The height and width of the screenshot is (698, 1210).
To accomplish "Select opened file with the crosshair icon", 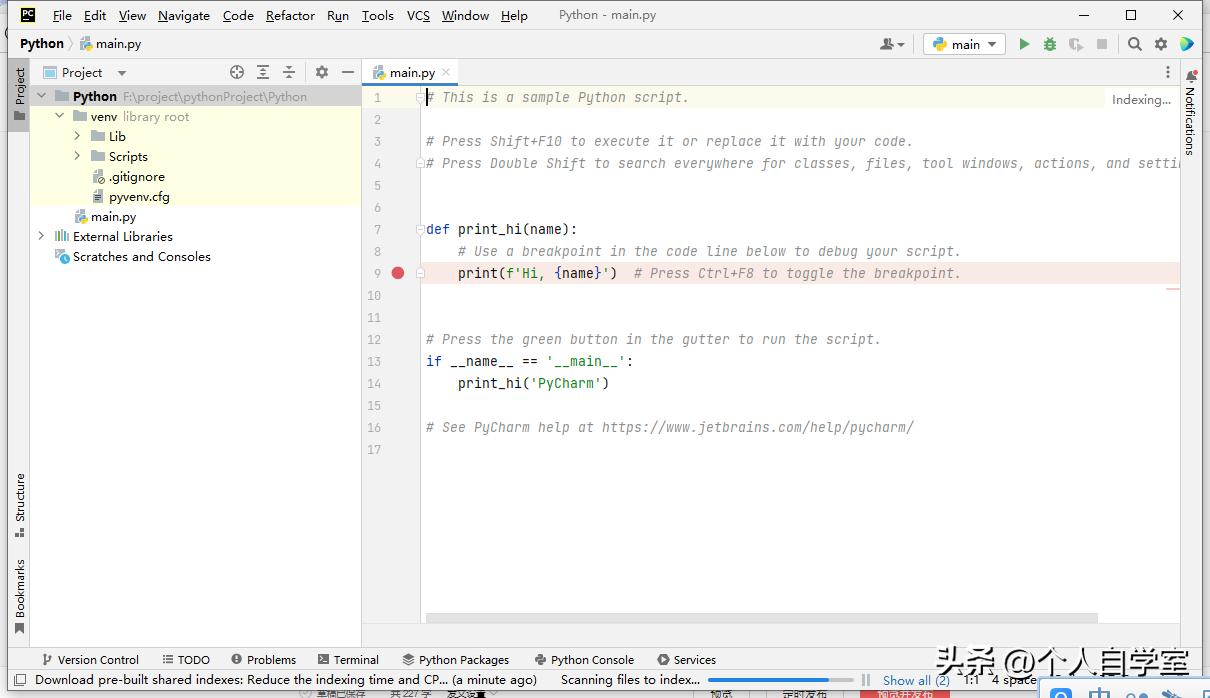I will (237, 72).
